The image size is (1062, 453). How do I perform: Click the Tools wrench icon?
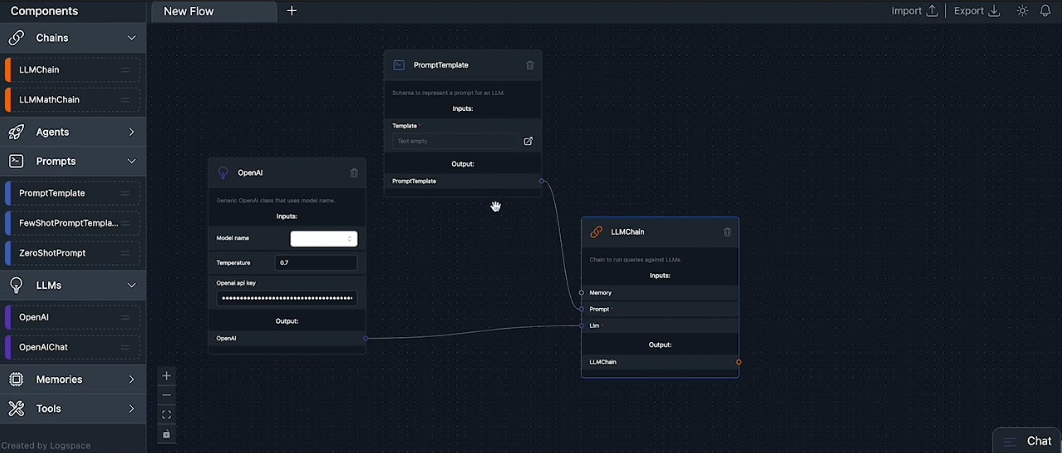coord(16,408)
